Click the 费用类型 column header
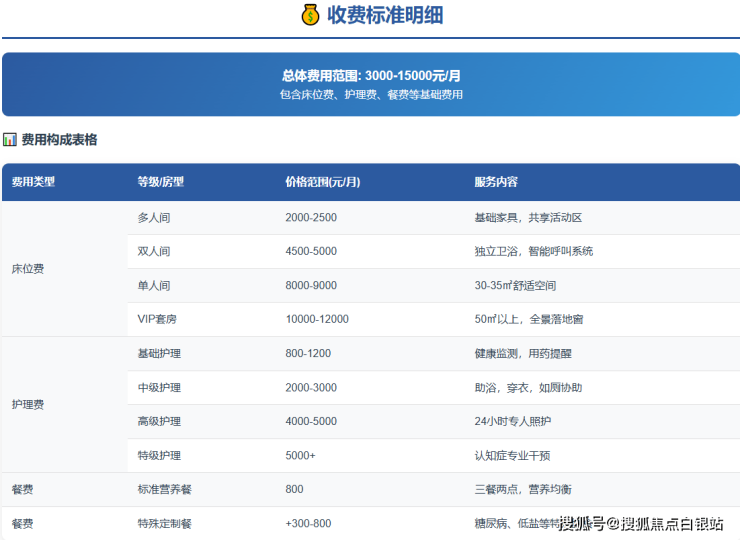740x540 pixels. click(33, 182)
